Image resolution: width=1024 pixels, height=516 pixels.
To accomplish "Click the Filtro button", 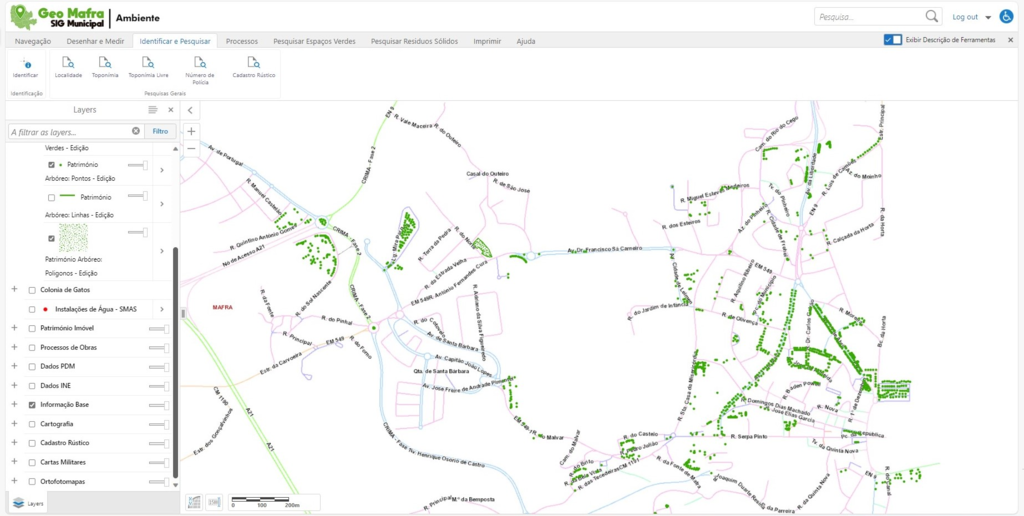I will [160, 131].
